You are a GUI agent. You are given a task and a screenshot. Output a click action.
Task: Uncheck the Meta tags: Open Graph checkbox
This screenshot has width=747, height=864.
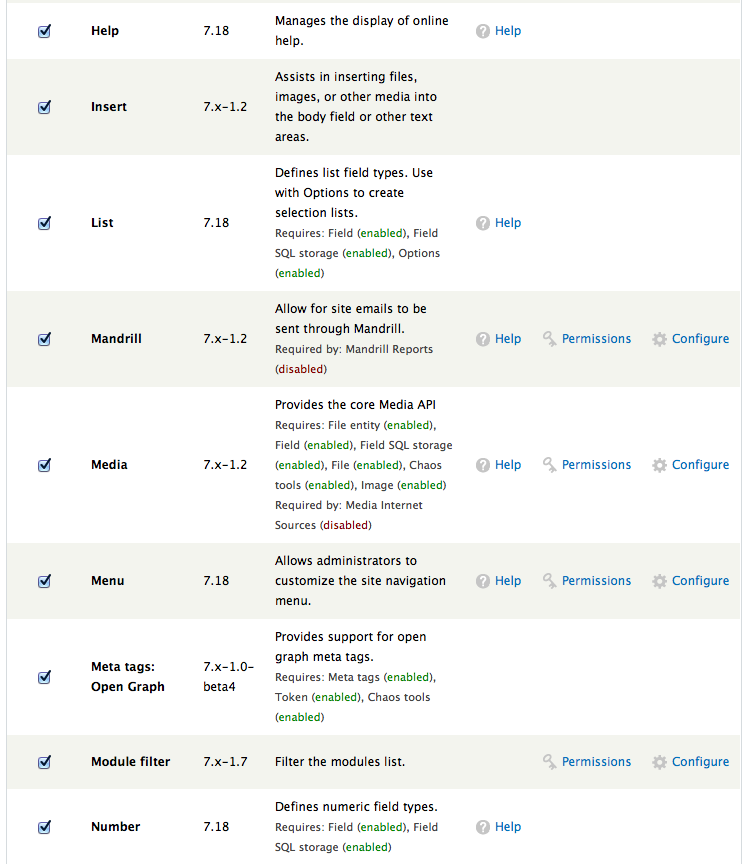(44, 677)
